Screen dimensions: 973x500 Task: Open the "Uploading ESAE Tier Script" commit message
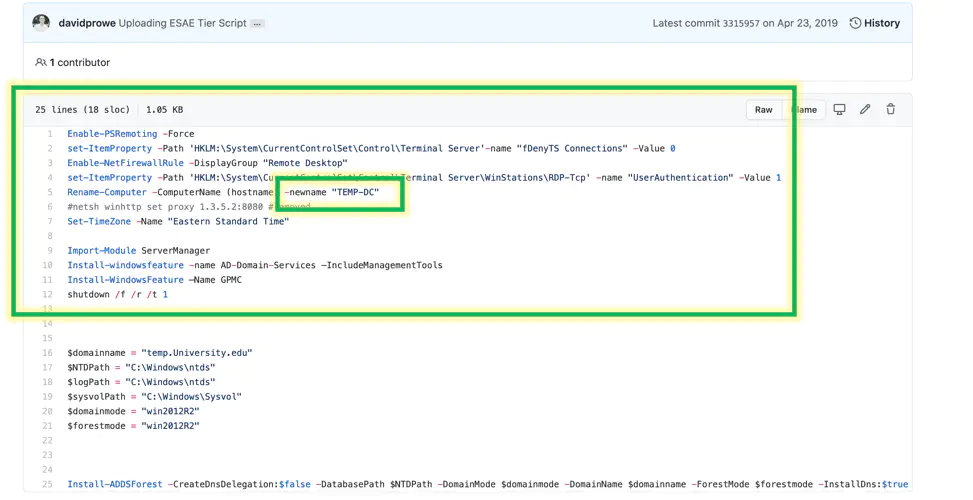coord(182,23)
